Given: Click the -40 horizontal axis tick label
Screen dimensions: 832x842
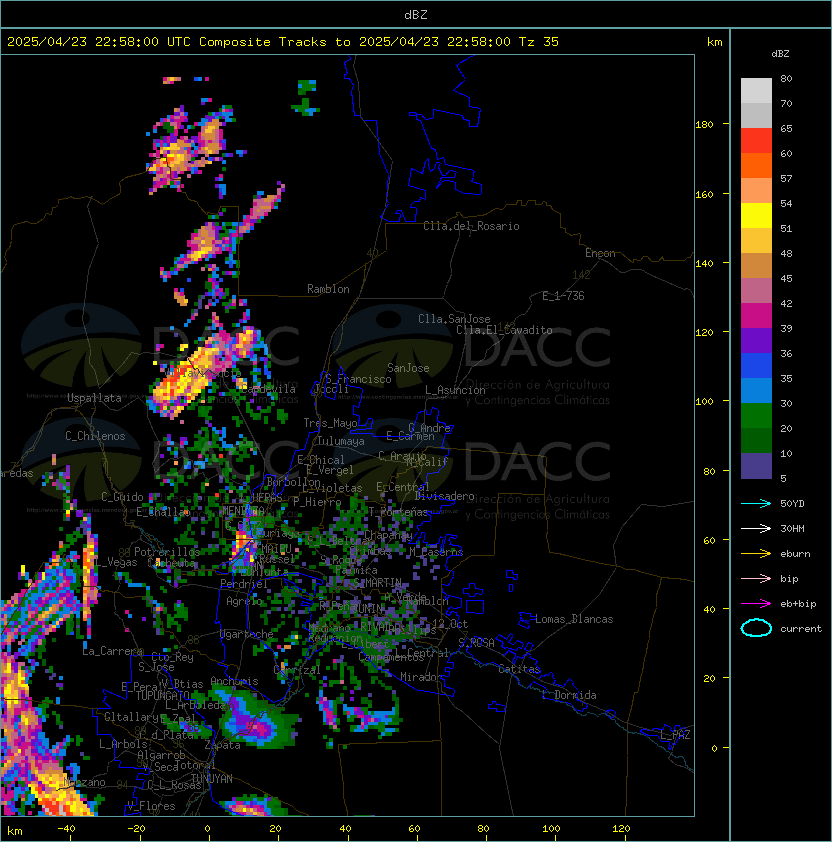Looking at the screenshot, I should (x=66, y=829).
